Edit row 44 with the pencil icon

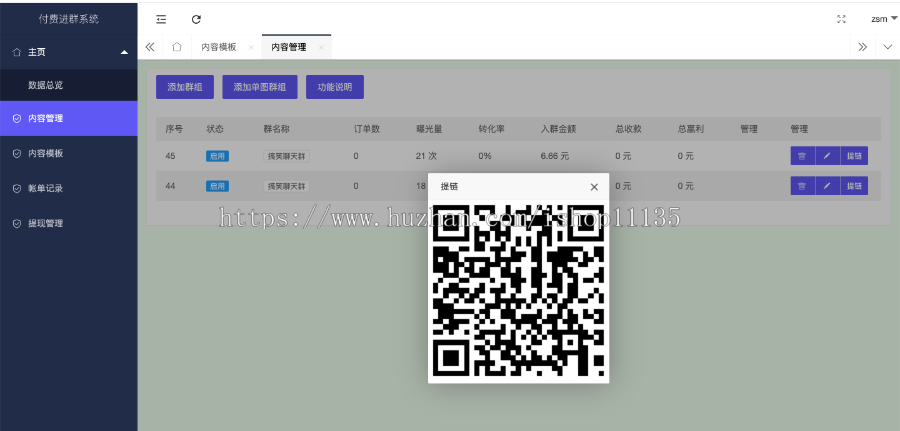point(827,185)
